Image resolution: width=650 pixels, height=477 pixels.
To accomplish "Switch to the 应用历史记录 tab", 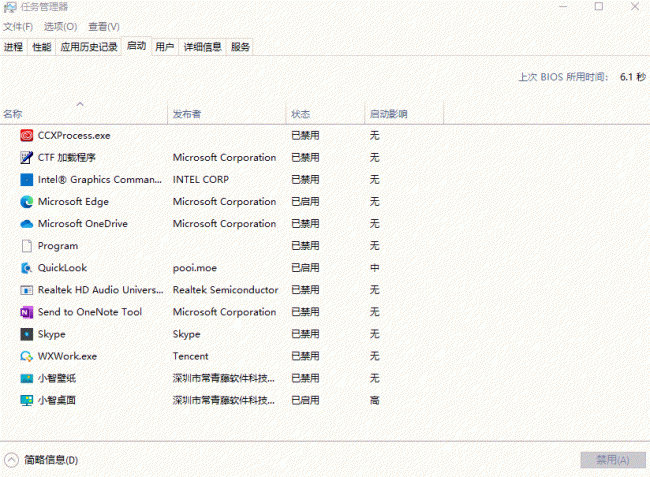I will pos(89,47).
